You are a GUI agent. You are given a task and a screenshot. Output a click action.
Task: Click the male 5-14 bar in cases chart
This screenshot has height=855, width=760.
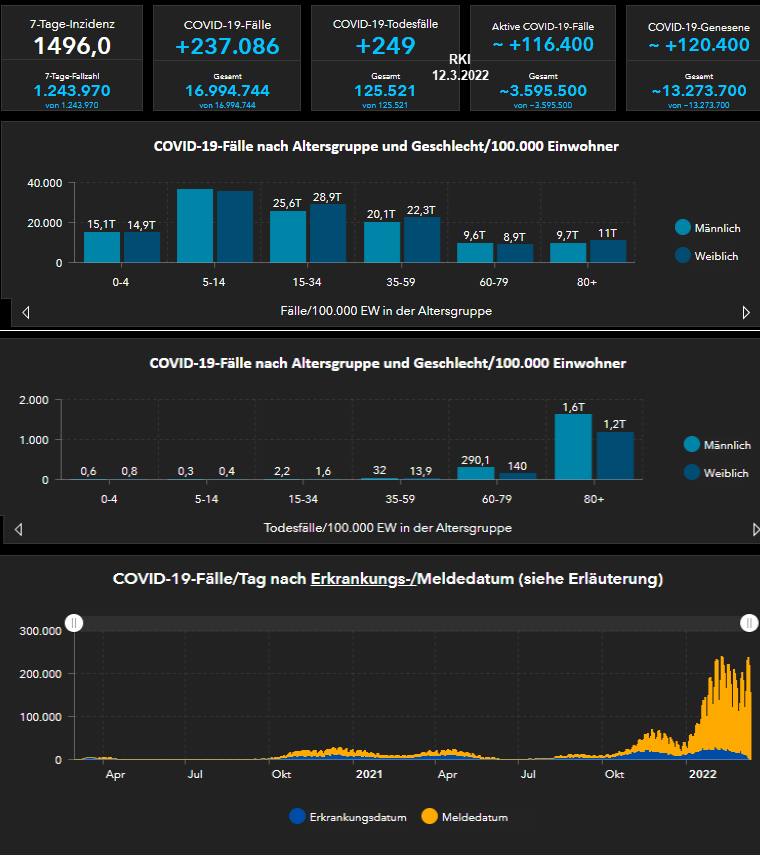pyautogui.click(x=195, y=226)
